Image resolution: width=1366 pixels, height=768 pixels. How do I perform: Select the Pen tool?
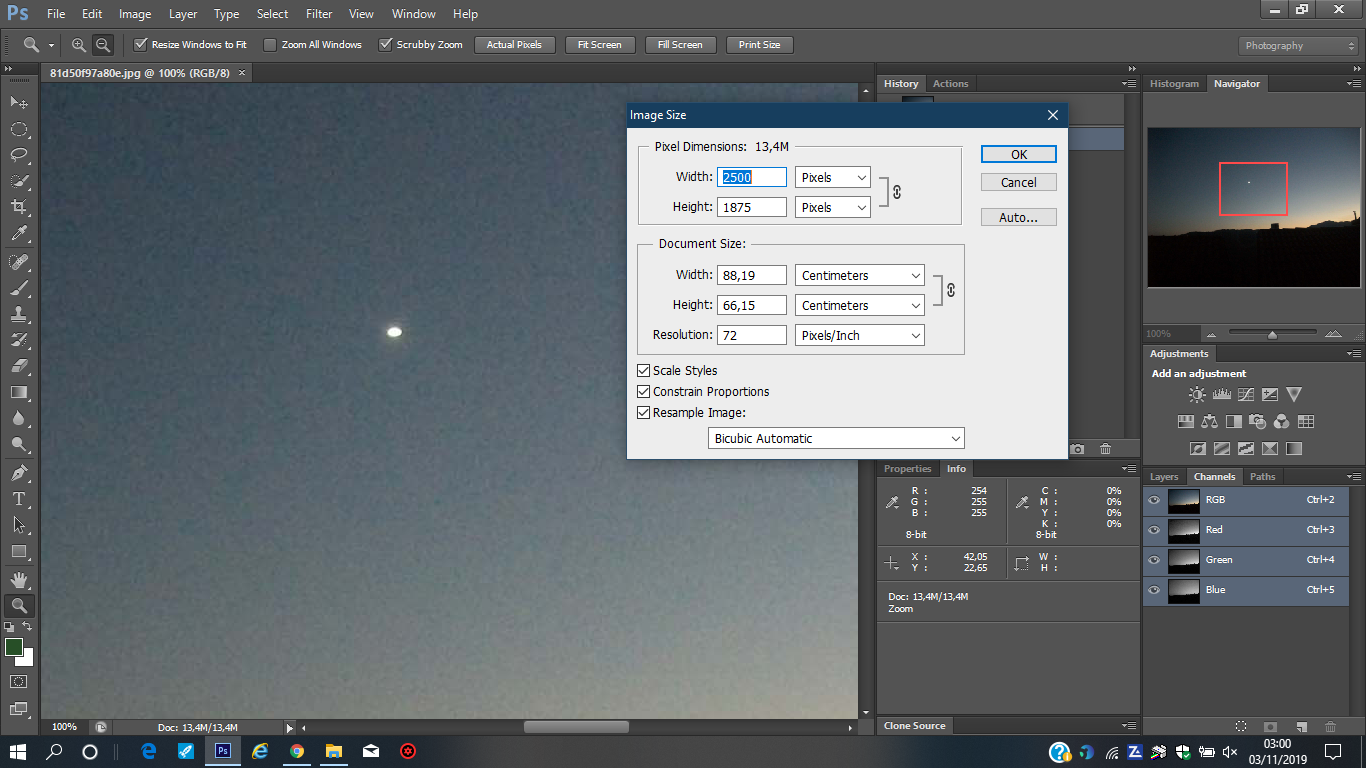click(18, 472)
